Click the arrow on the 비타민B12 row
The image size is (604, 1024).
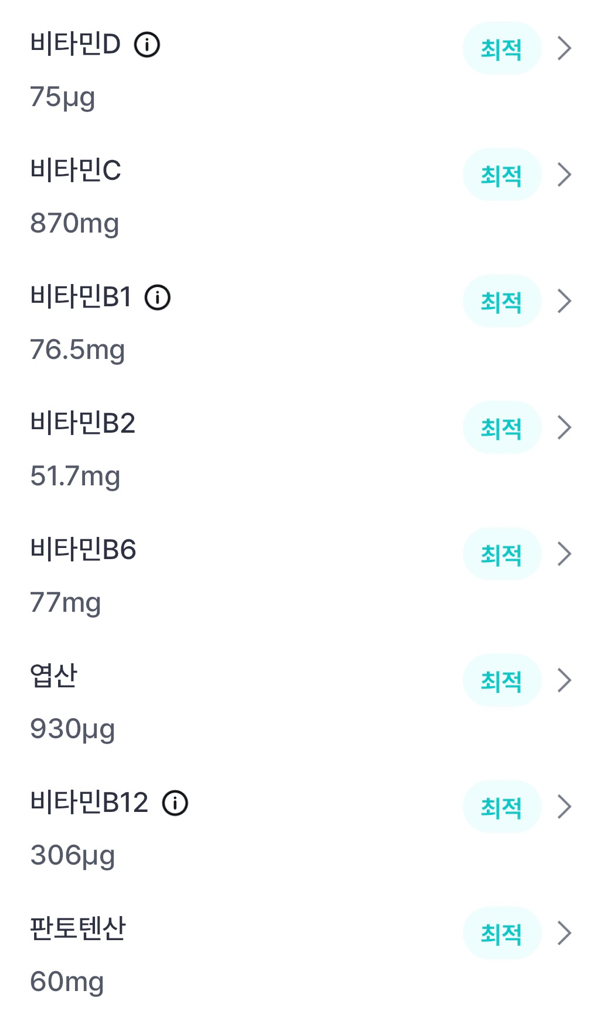pyautogui.click(x=564, y=807)
